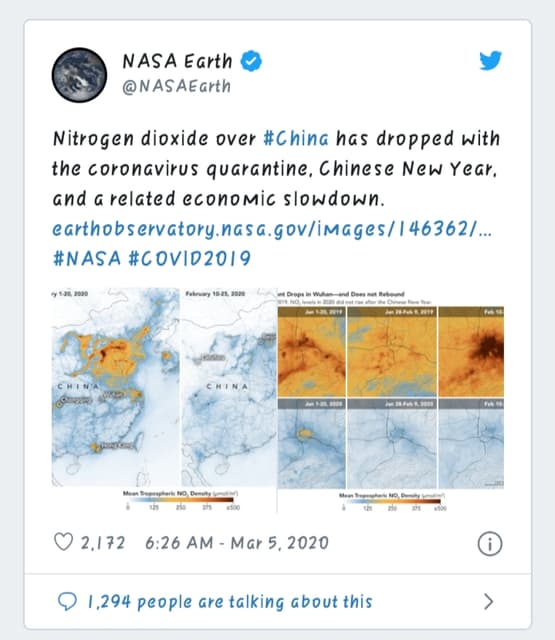
Task: Open the 6:26 AM - Mar 5, 2020 timestamp
Action: click(x=237, y=543)
